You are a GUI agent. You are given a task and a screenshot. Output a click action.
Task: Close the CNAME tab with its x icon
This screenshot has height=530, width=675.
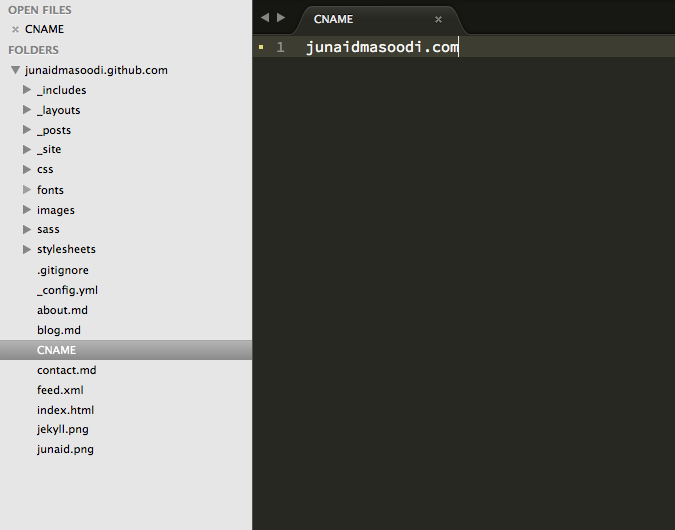pos(438,19)
